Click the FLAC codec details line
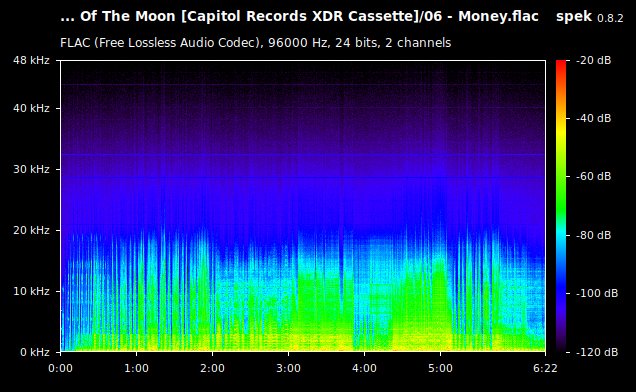 tap(256, 43)
